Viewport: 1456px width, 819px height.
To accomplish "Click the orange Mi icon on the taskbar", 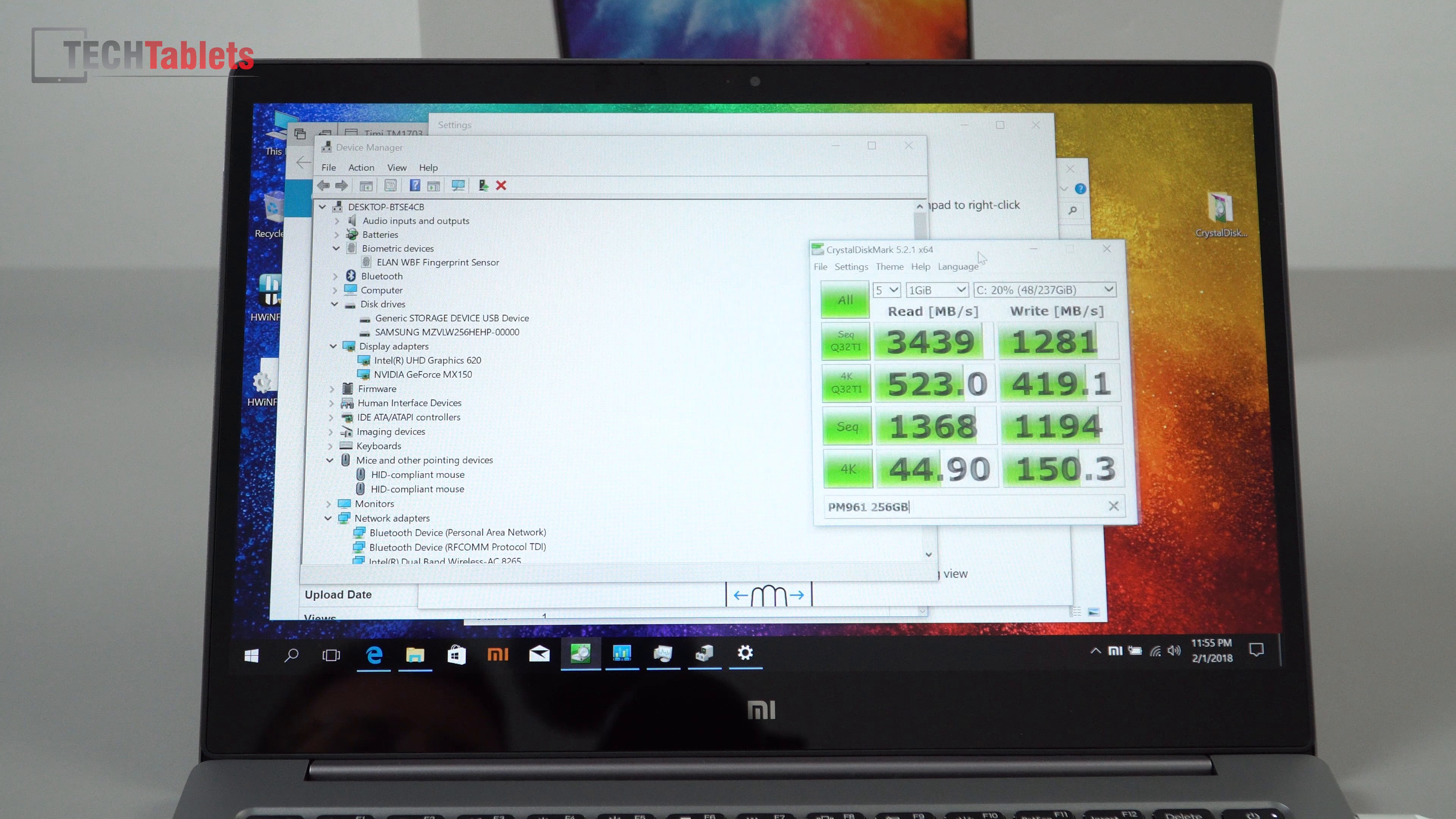I will [498, 654].
